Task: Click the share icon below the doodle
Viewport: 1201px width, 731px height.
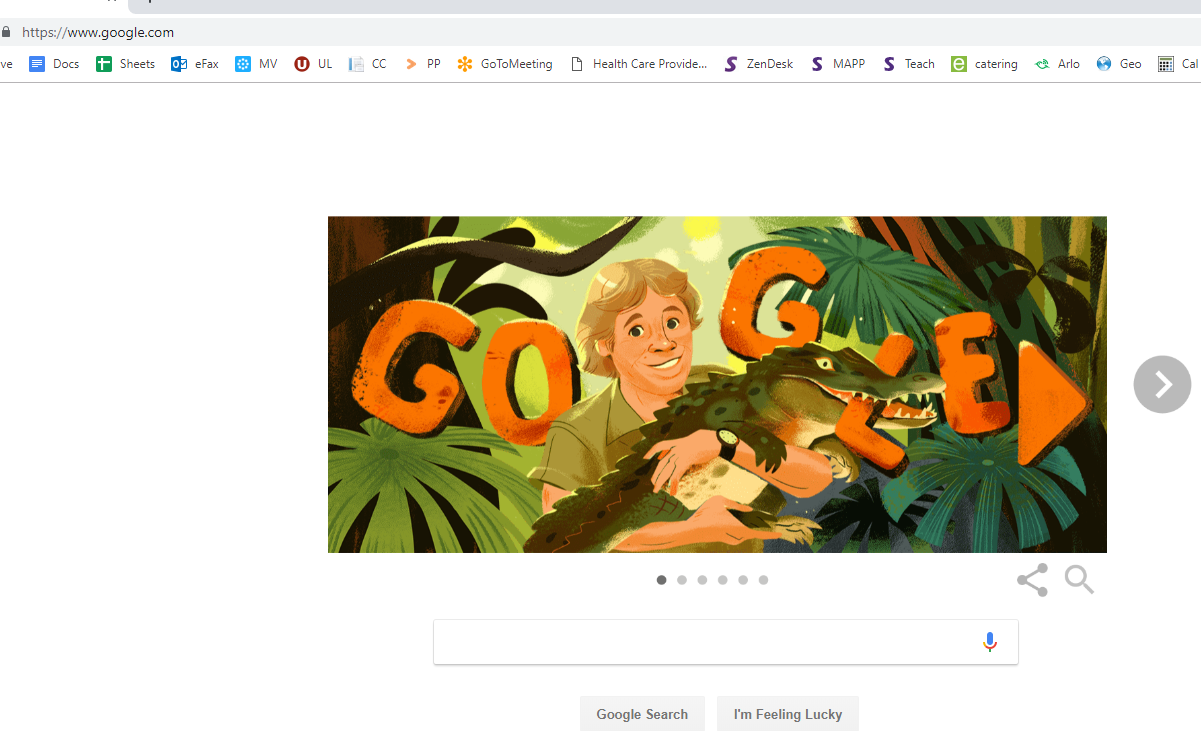Action: click(1032, 580)
